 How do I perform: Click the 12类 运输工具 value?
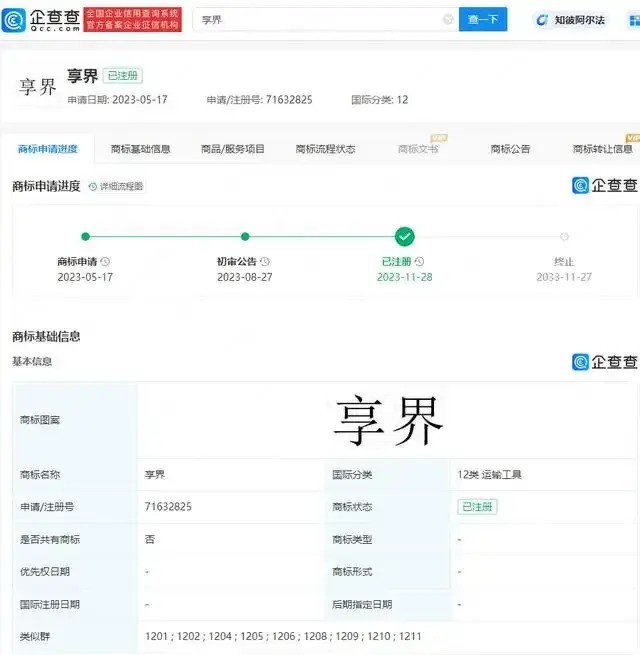pyautogui.click(x=489, y=475)
